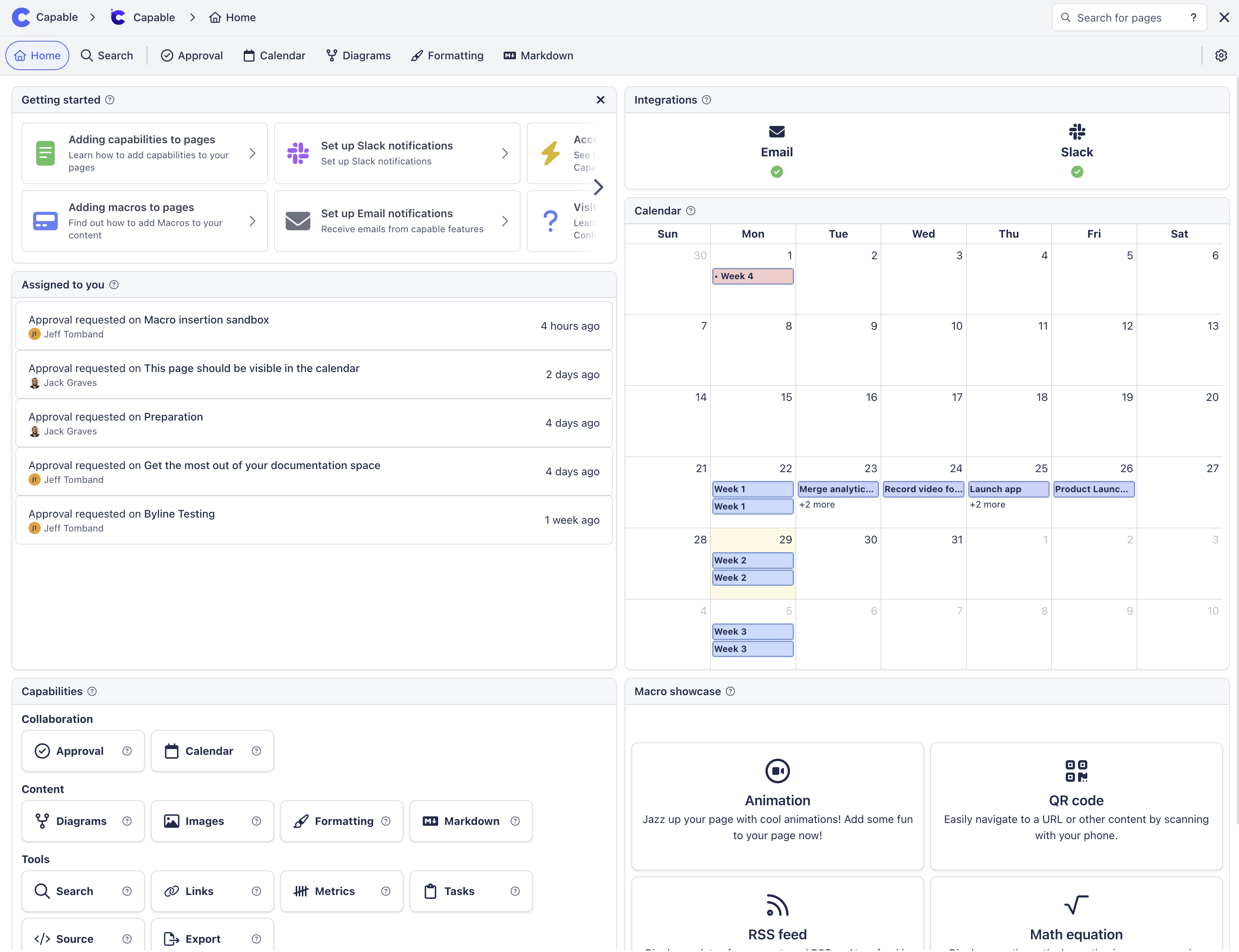Click the Integrations help icon
This screenshot has height=952, width=1239.
pos(707,100)
